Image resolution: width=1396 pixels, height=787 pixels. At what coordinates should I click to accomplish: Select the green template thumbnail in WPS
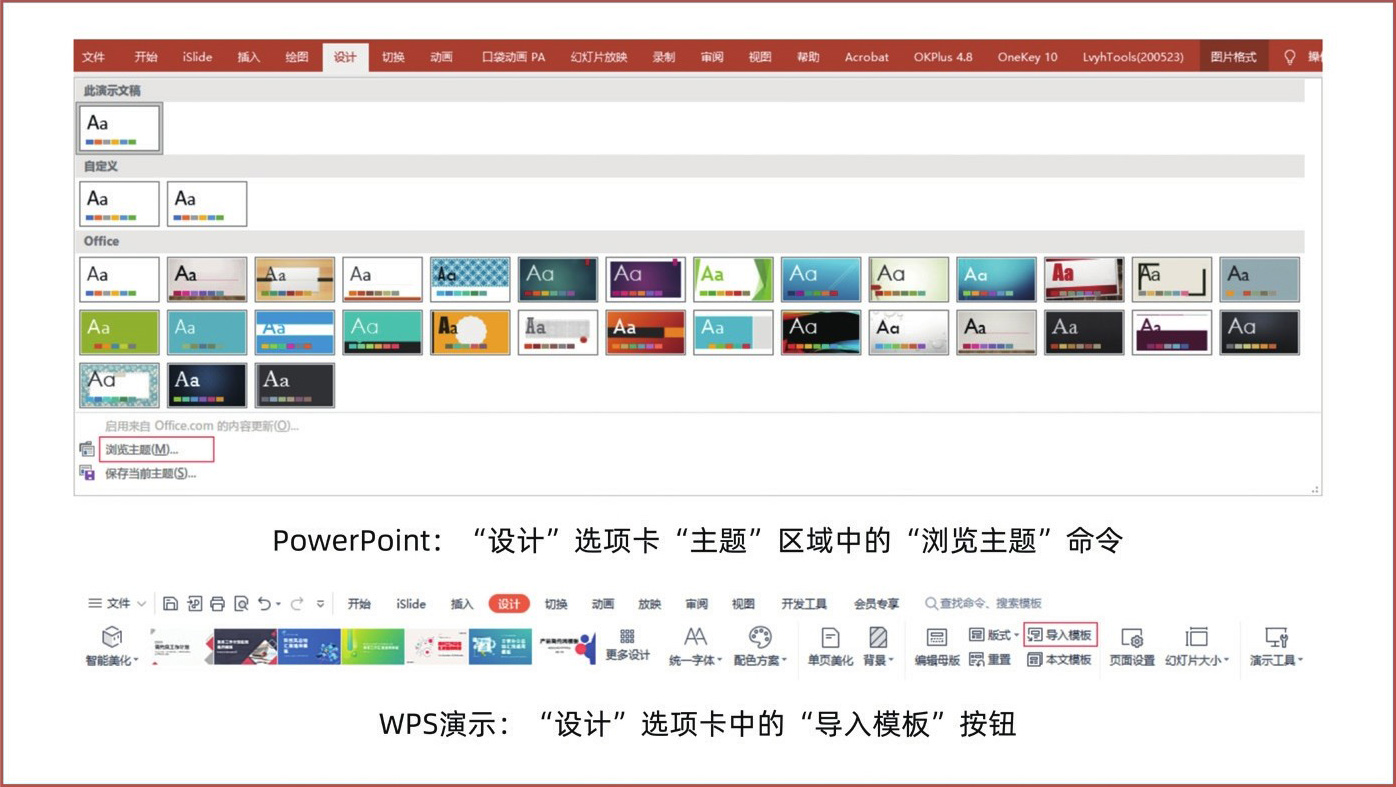point(372,646)
